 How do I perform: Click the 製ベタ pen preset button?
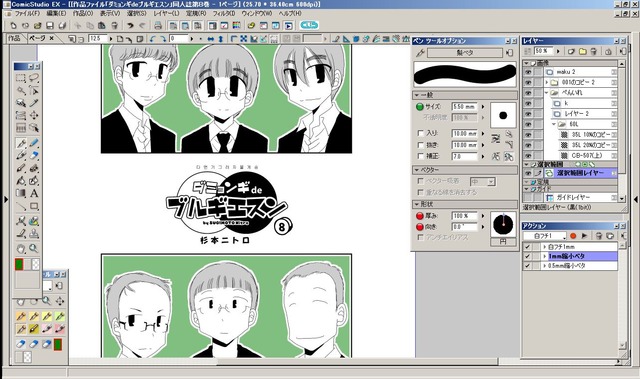(465, 53)
